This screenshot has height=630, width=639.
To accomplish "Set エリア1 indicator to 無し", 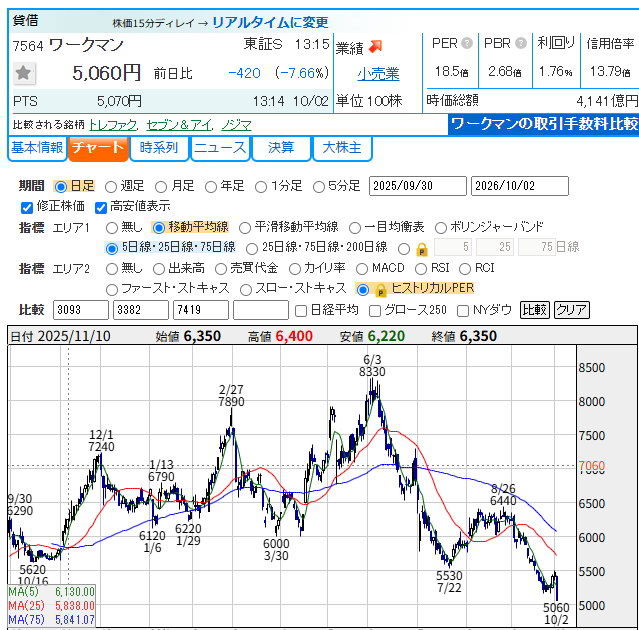I will pos(112,228).
